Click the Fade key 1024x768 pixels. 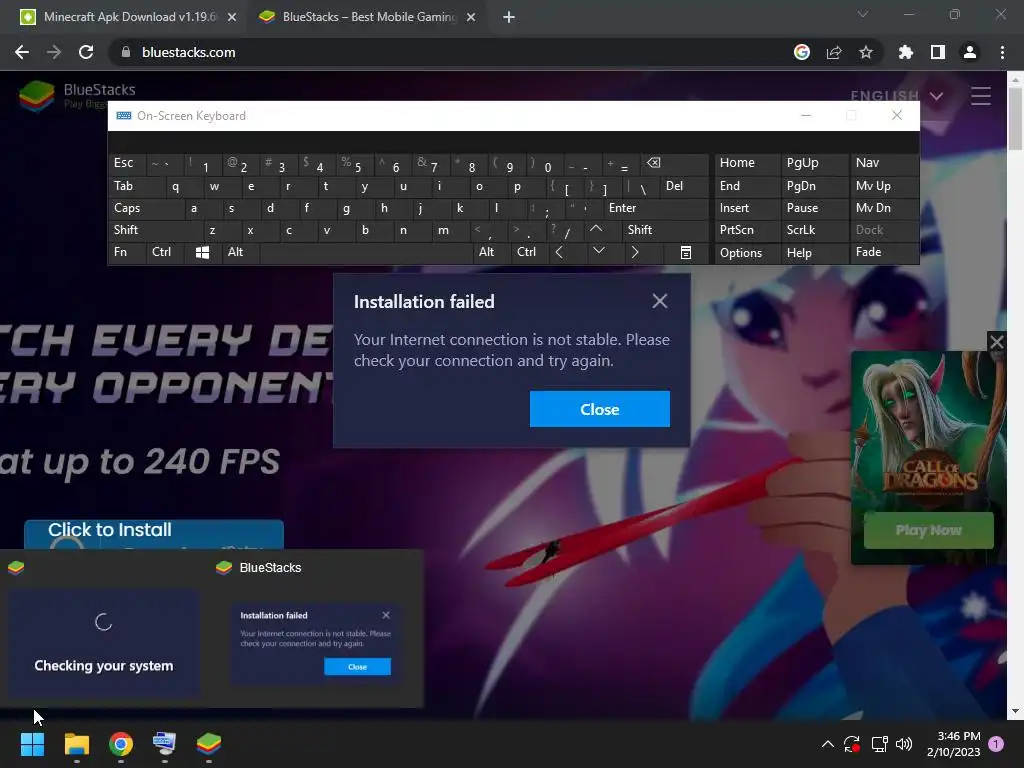point(884,252)
